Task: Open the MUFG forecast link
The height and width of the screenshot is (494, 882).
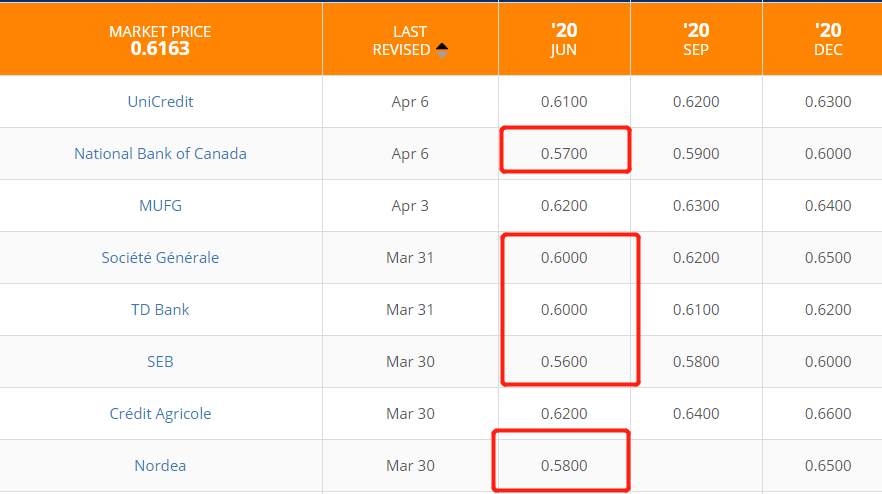Action: 160,205
